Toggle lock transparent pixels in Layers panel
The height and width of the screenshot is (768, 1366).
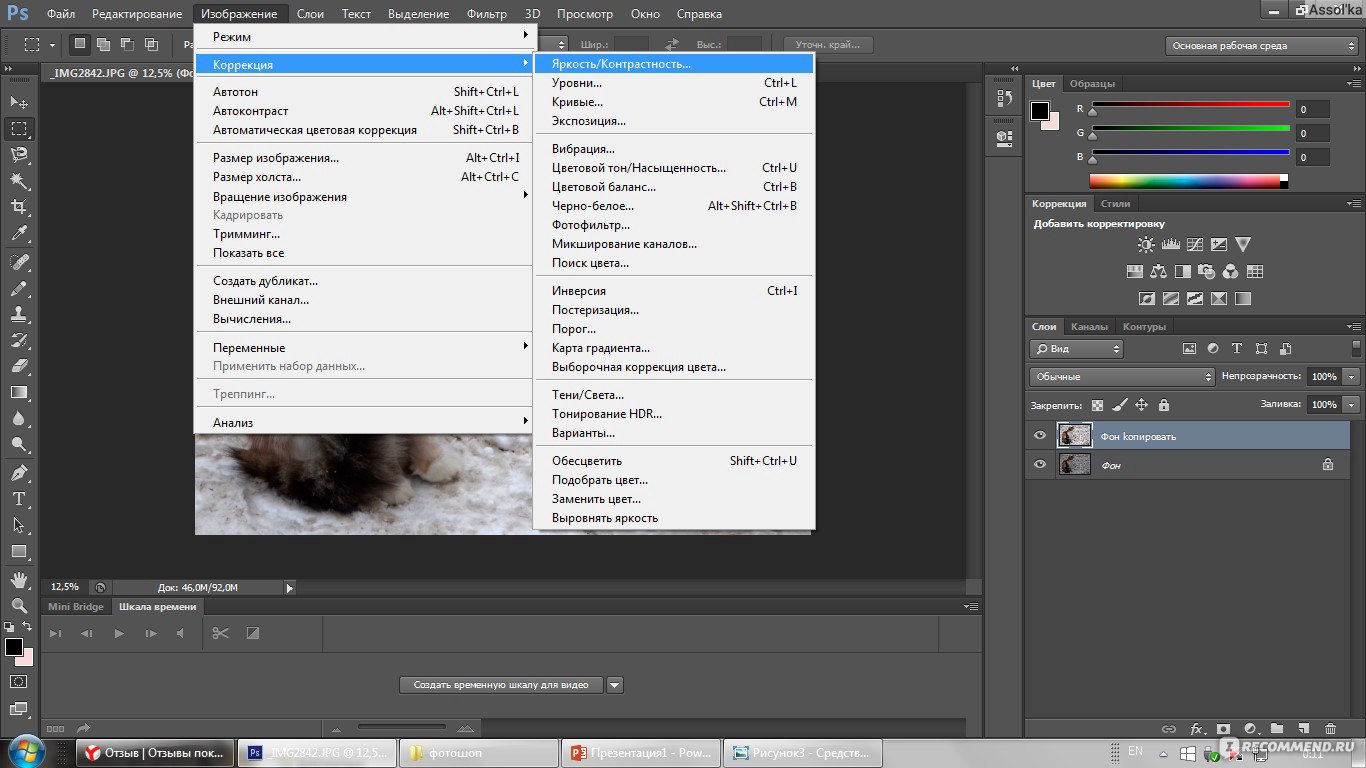click(x=1097, y=405)
